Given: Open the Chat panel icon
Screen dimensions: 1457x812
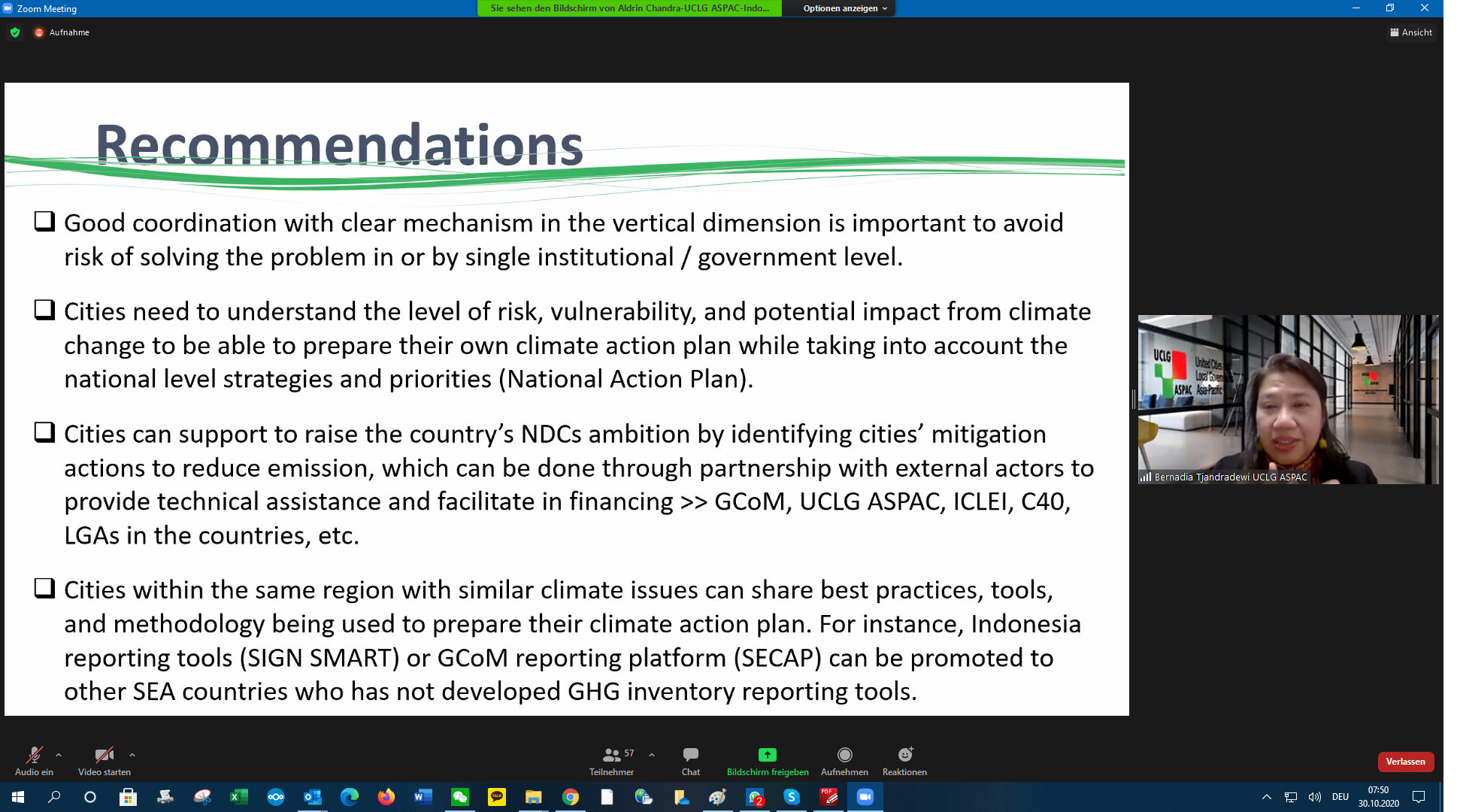Looking at the screenshot, I should tap(690, 755).
